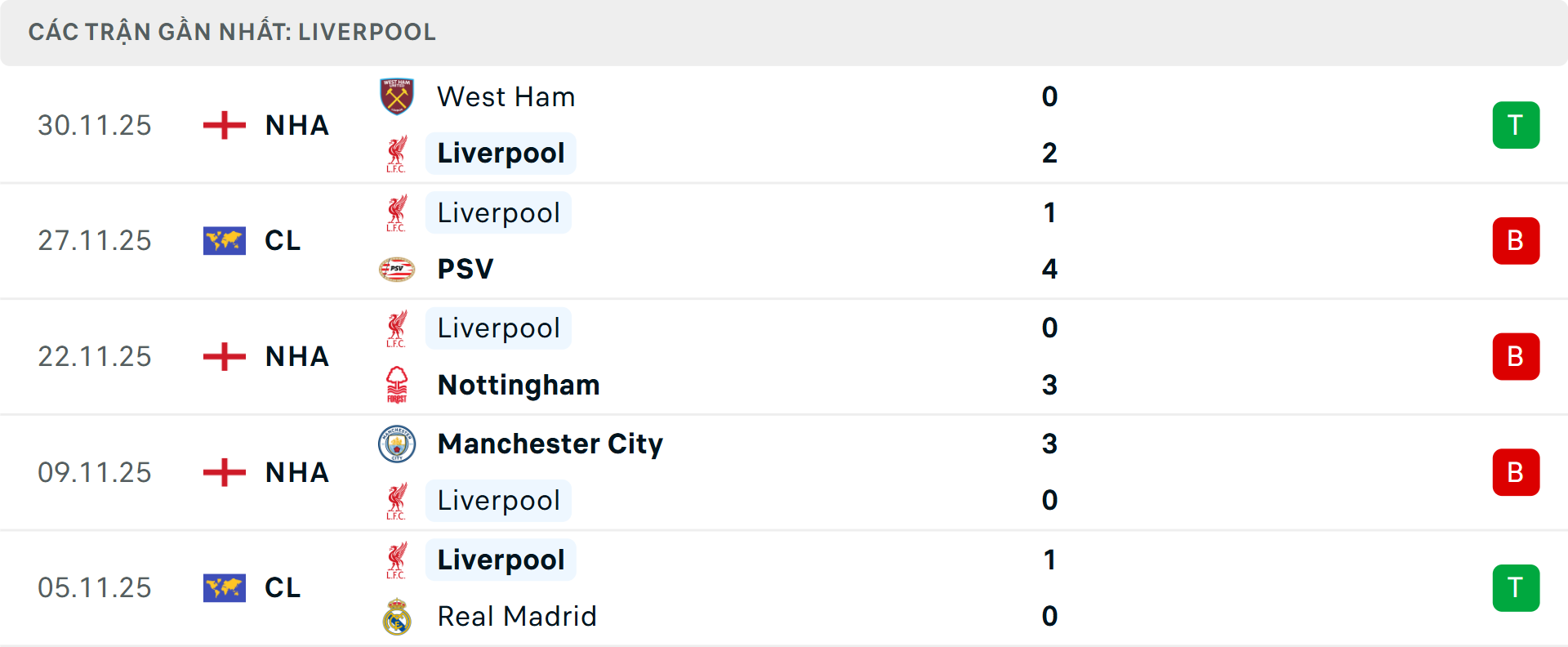Toggle the green T badge for Real Madrid win
Viewport: 1568px width, 647px height.
point(1516,587)
